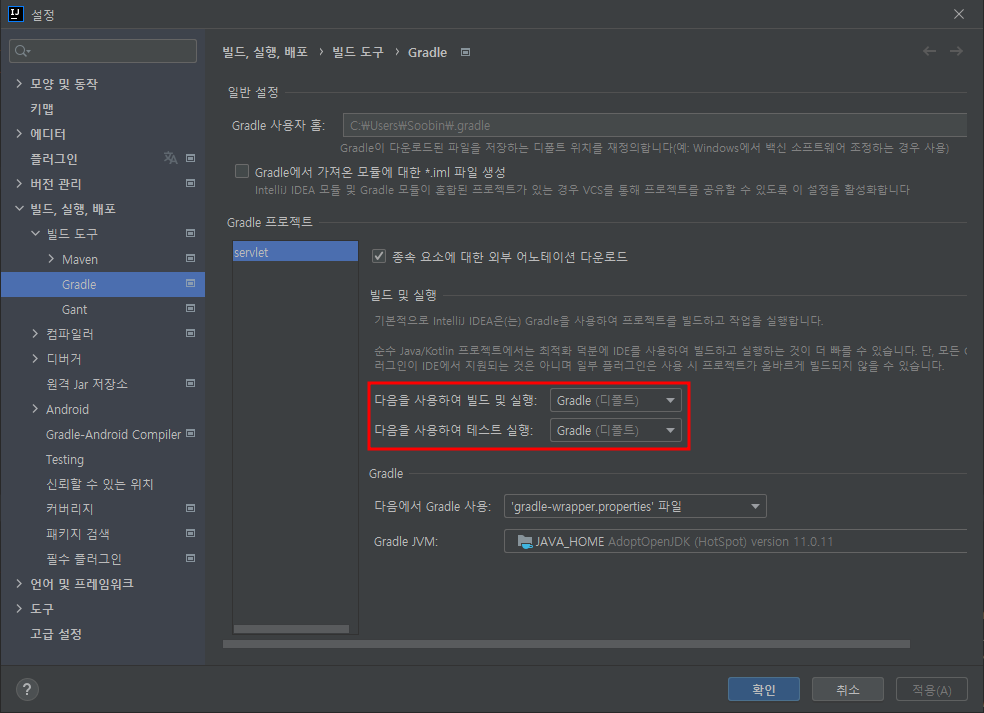
Task: Click the breadcrumb project icon after Gradle title
Action: (x=466, y=52)
